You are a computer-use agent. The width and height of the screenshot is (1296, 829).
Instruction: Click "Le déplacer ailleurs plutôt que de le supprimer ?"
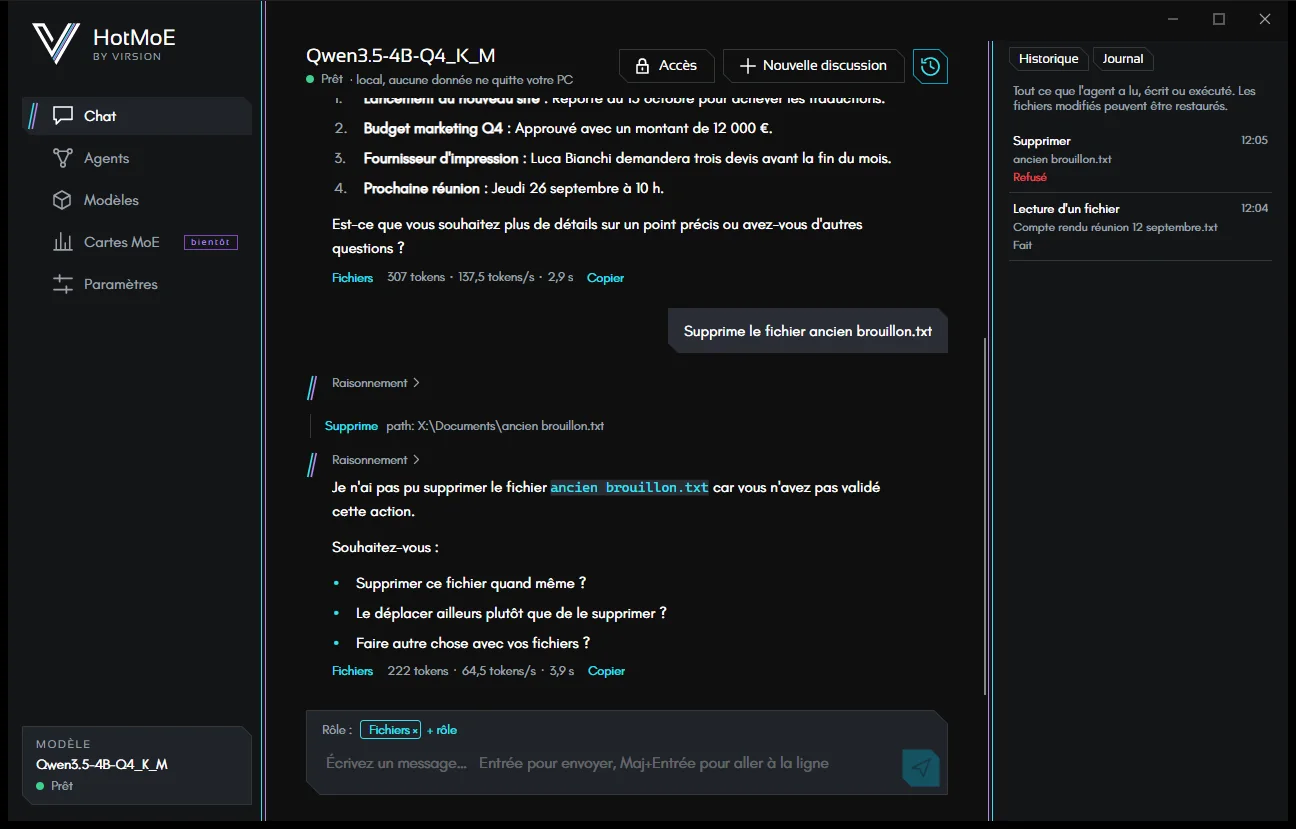(511, 613)
